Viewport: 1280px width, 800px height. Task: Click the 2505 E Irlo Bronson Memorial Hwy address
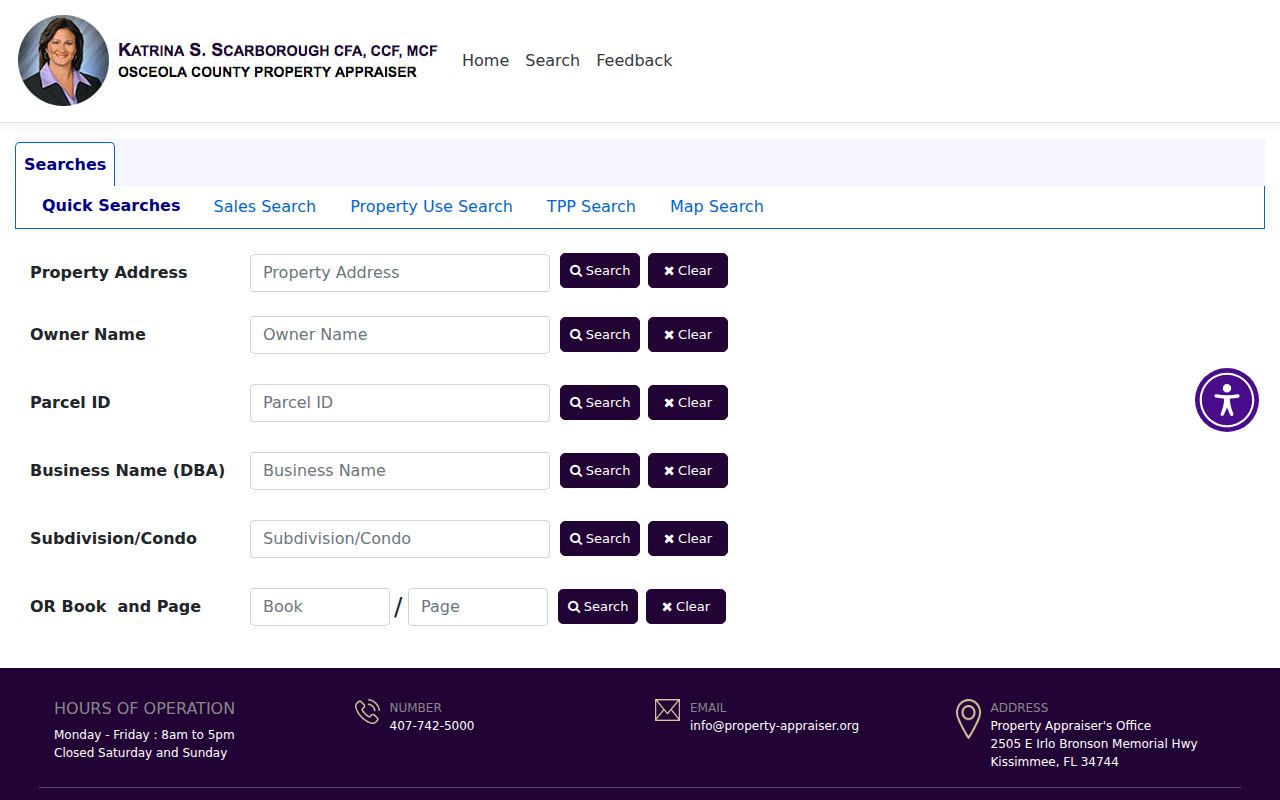pyautogui.click(x=1094, y=744)
